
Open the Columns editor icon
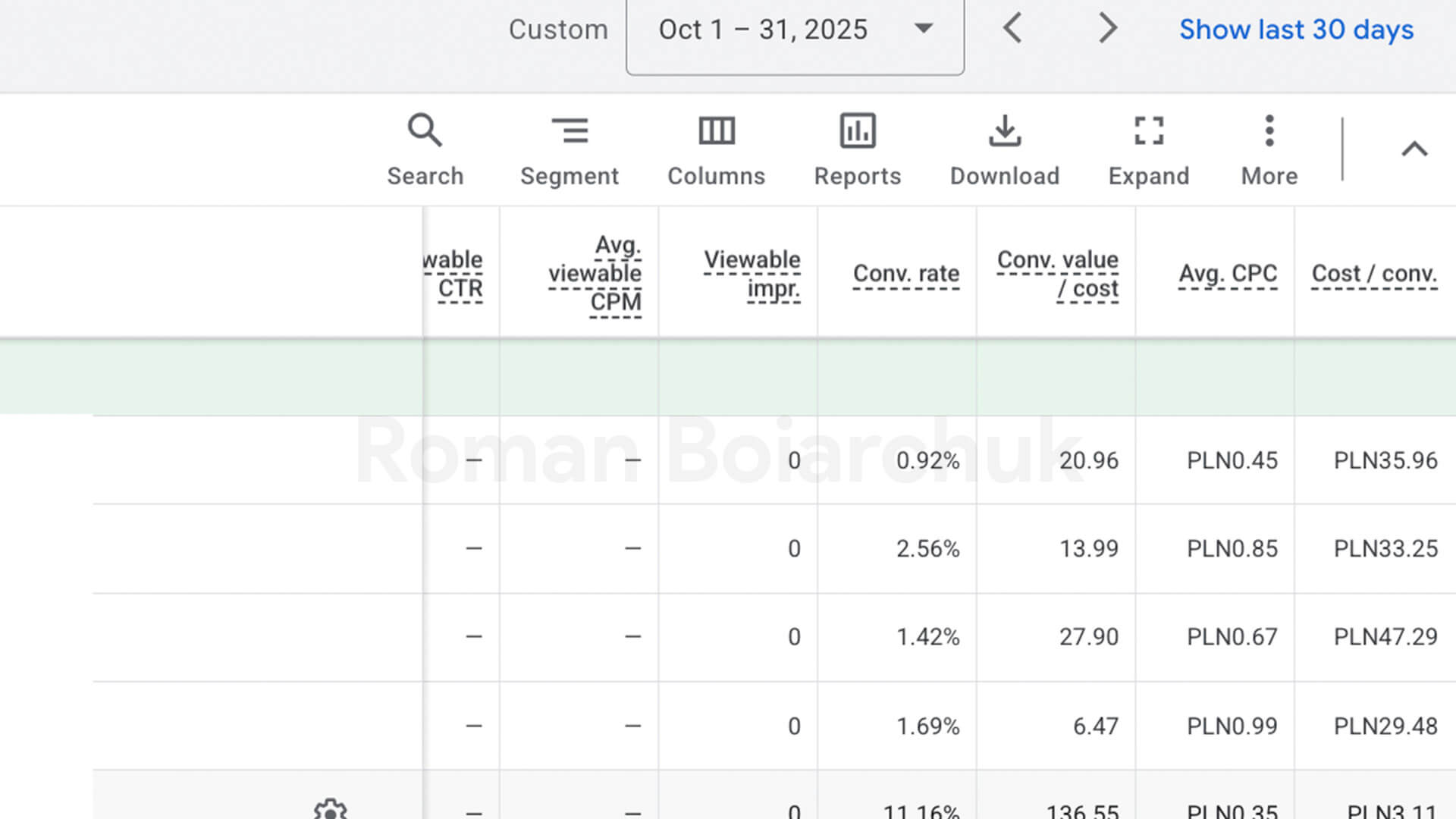coord(716,130)
